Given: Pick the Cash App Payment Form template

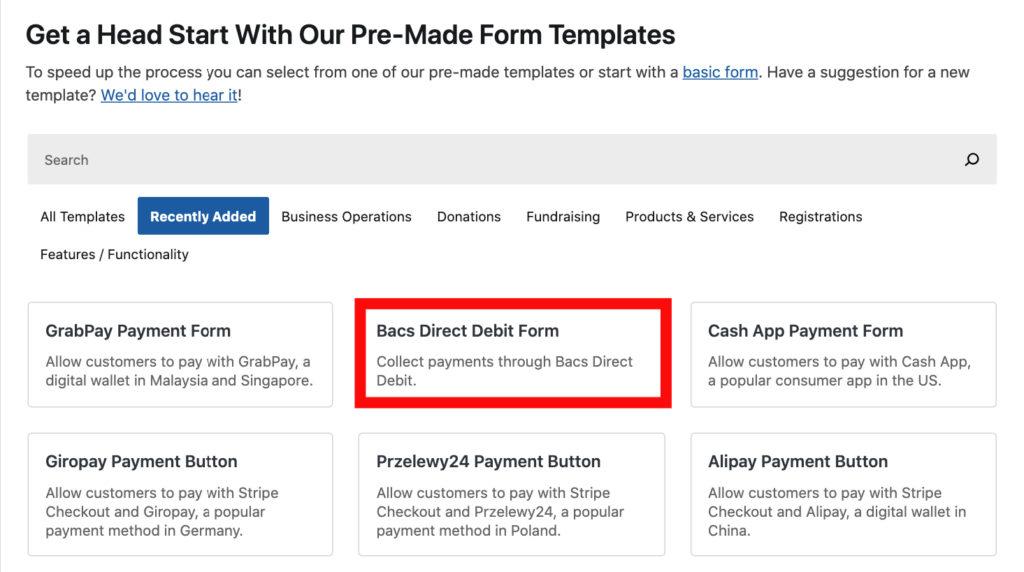Looking at the screenshot, I should click(843, 354).
